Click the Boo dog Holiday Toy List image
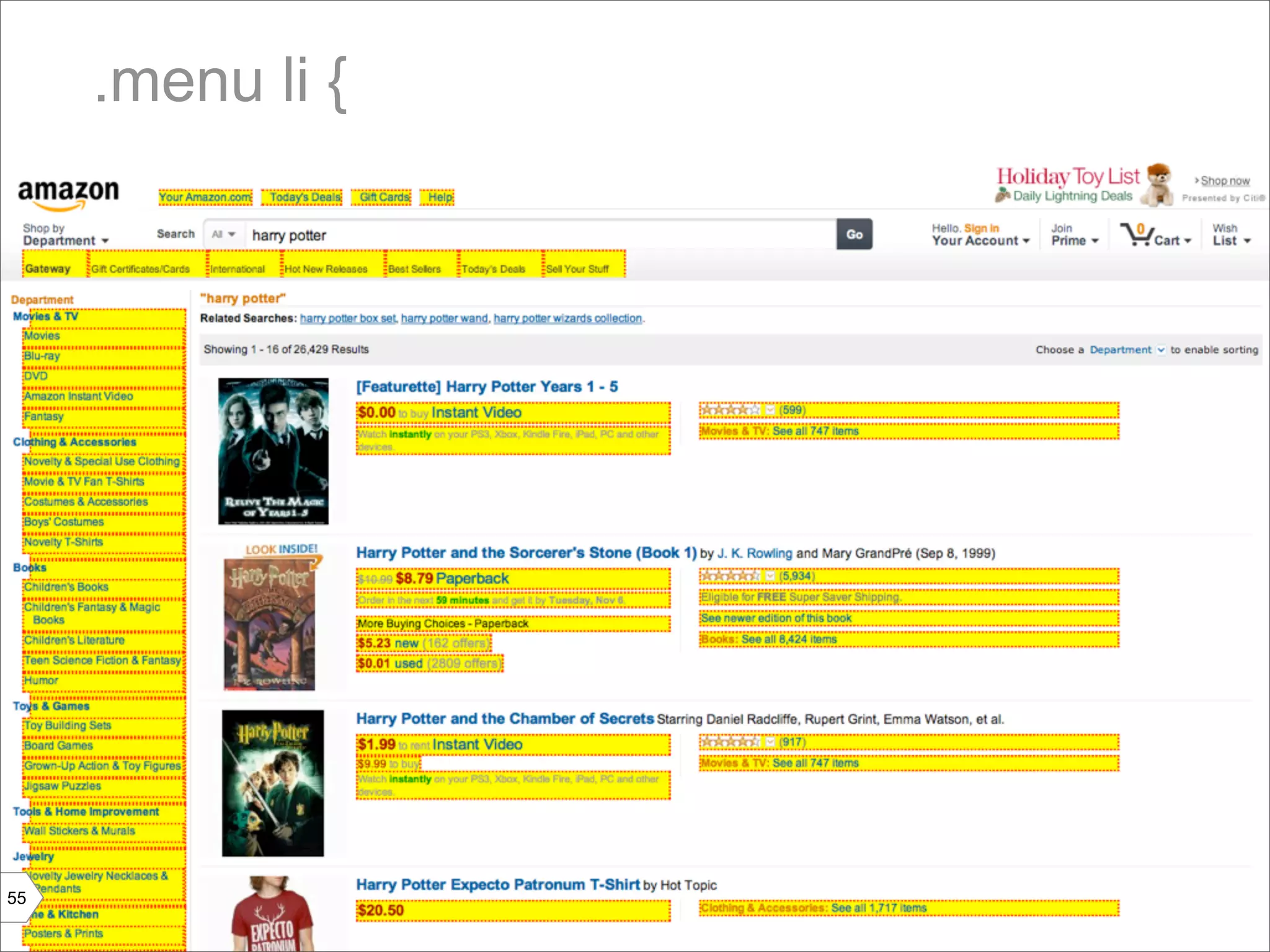Image resolution: width=1270 pixels, height=952 pixels. tap(1158, 184)
